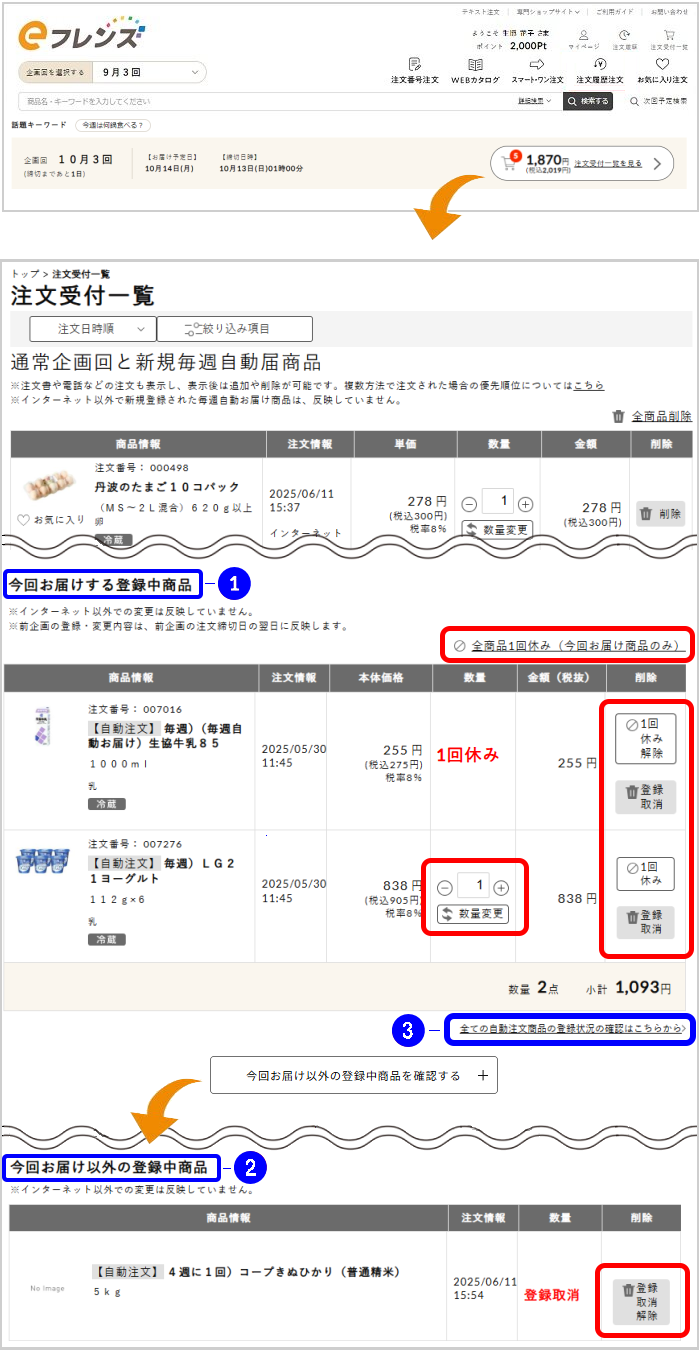700x1350 pixels.
Task: Expand 今回お届け以外の登録中商品を確認する section
Action: (x=353, y=1076)
